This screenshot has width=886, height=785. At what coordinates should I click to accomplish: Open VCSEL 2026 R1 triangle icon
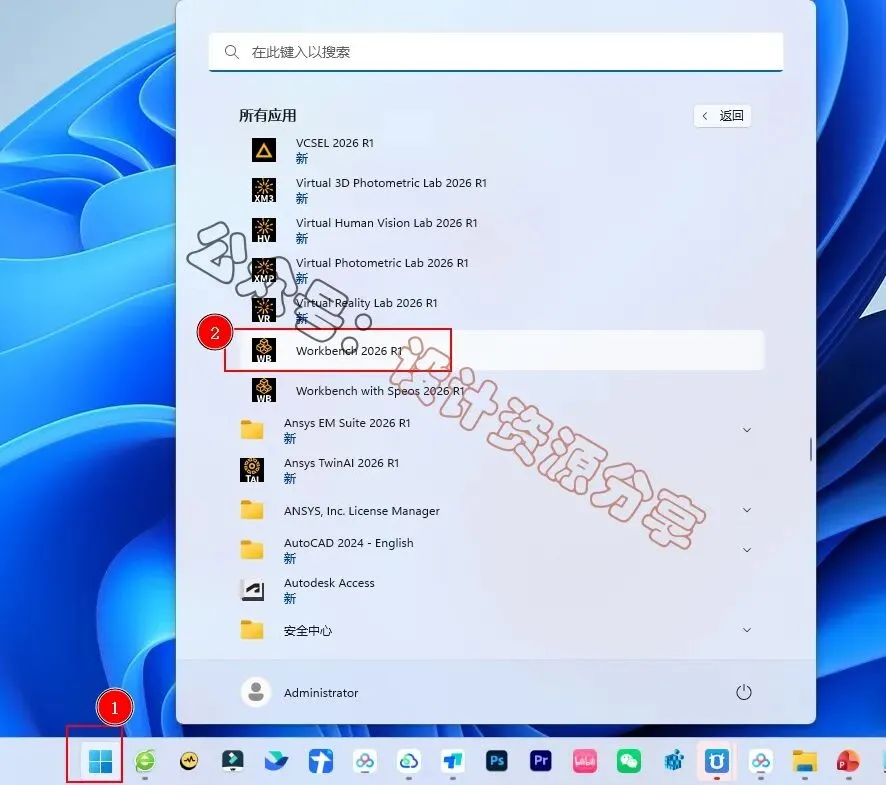(x=264, y=150)
